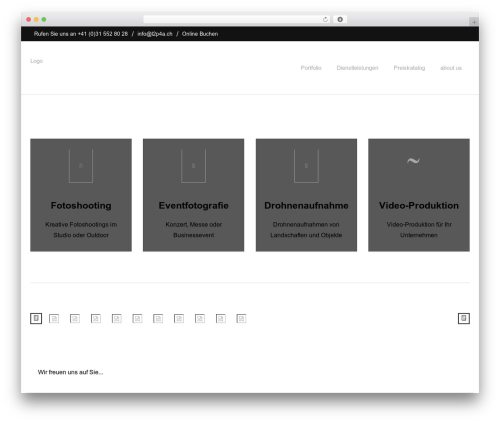Screen dimensions: 500x423
Task: Click the Eventfotografie card image icon
Action: point(193,166)
